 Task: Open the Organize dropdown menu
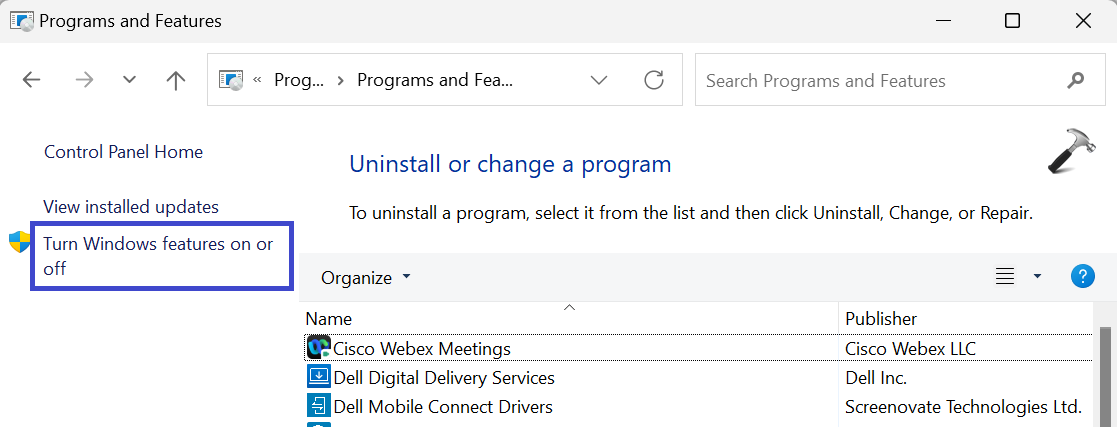coord(365,277)
